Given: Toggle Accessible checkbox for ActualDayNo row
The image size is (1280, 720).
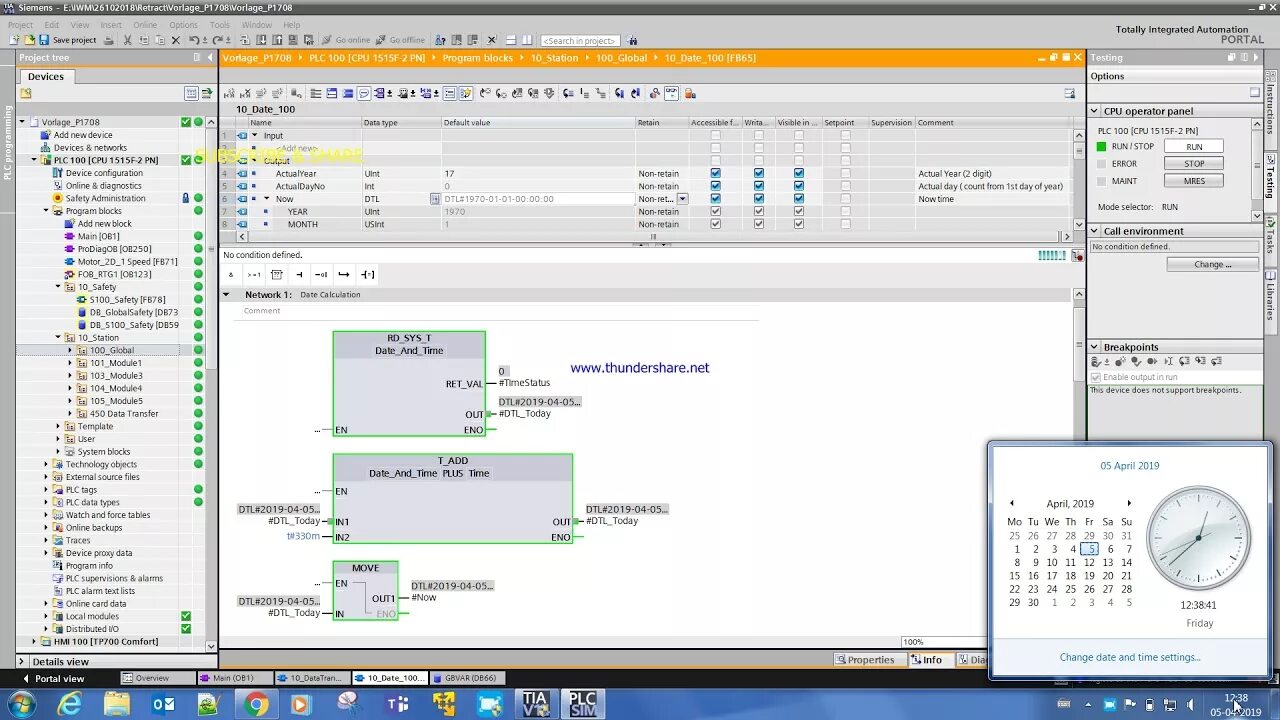Looking at the screenshot, I should [715, 186].
